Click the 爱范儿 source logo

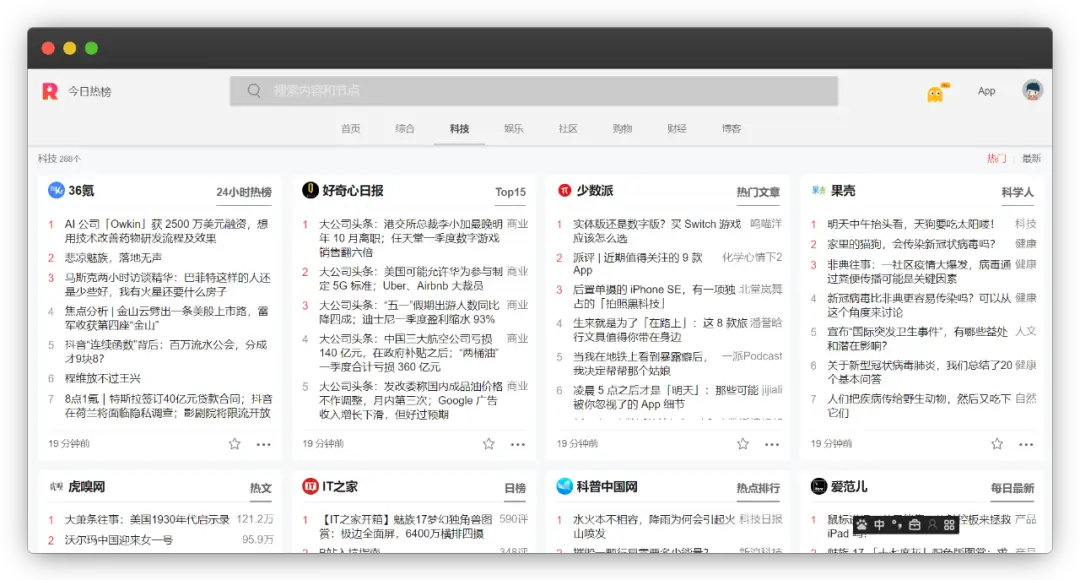pos(819,486)
